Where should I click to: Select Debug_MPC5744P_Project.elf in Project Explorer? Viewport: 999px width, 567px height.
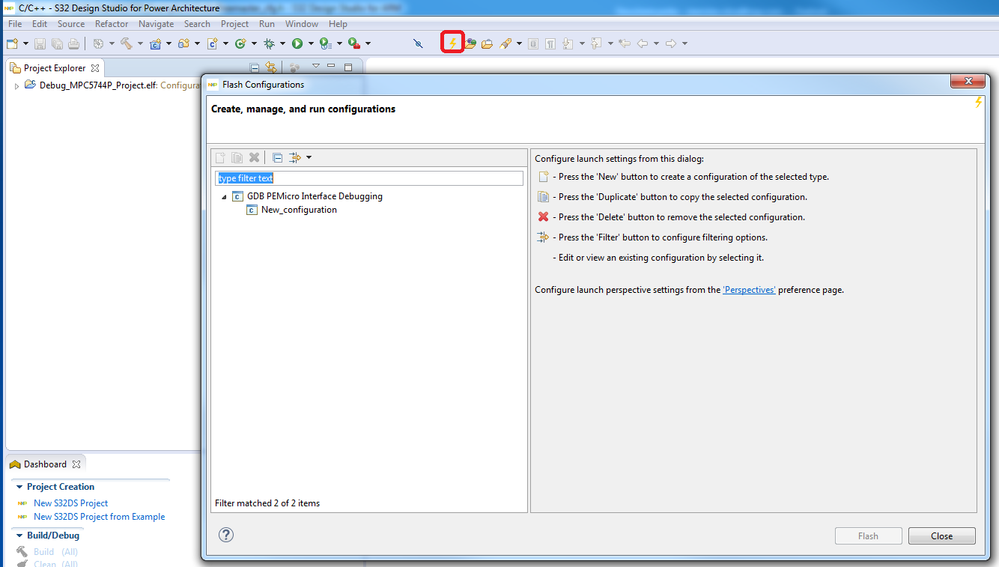pos(98,85)
